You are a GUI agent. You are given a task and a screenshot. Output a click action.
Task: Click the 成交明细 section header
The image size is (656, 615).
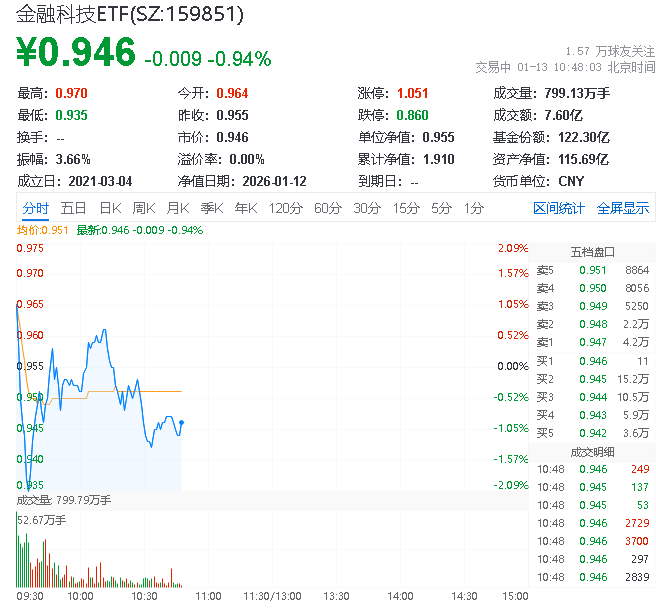pyautogui.click(x=592, y=451)
